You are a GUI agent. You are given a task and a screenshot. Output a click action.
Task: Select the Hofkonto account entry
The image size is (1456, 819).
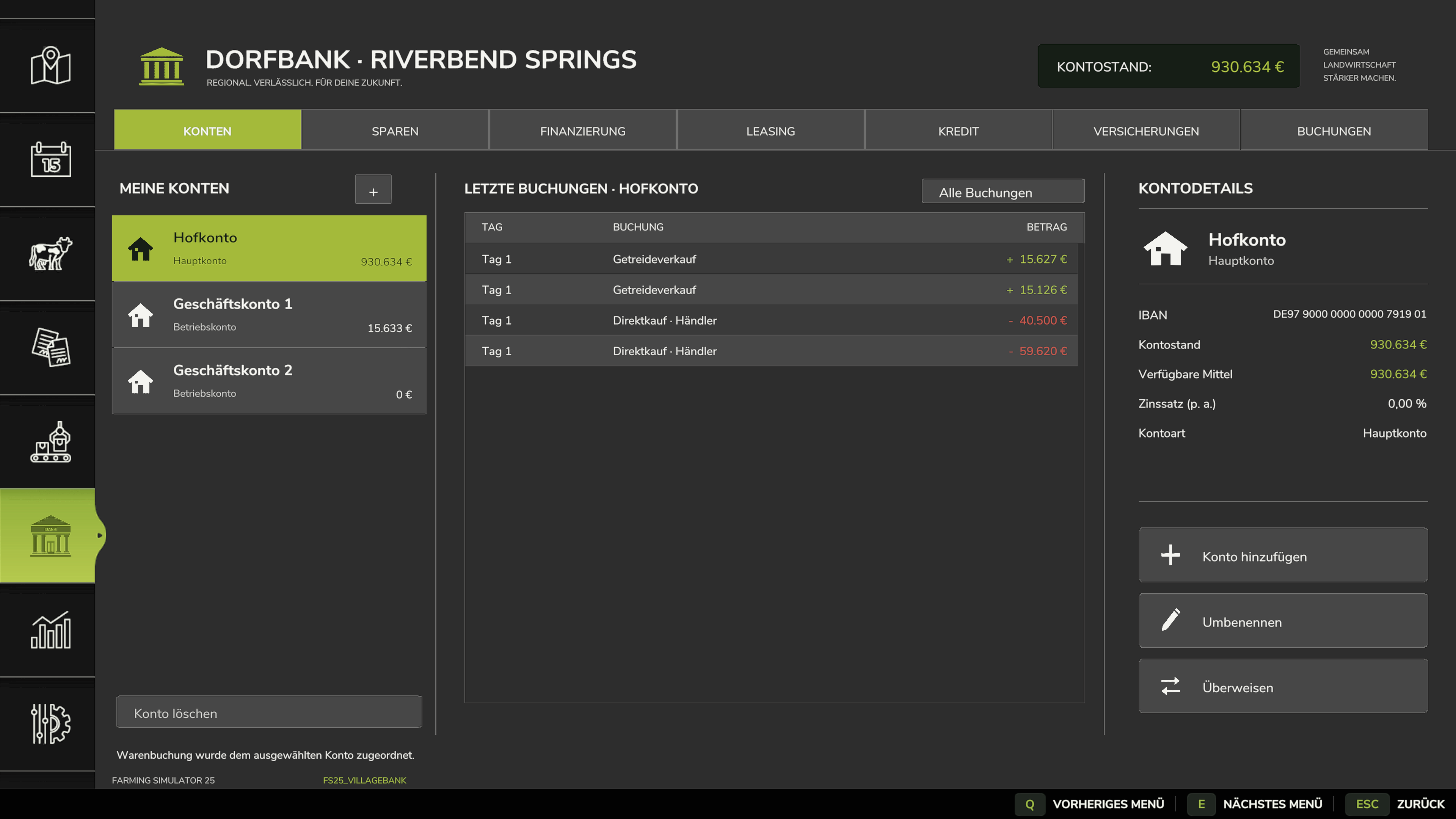click(x=269, y=248)
